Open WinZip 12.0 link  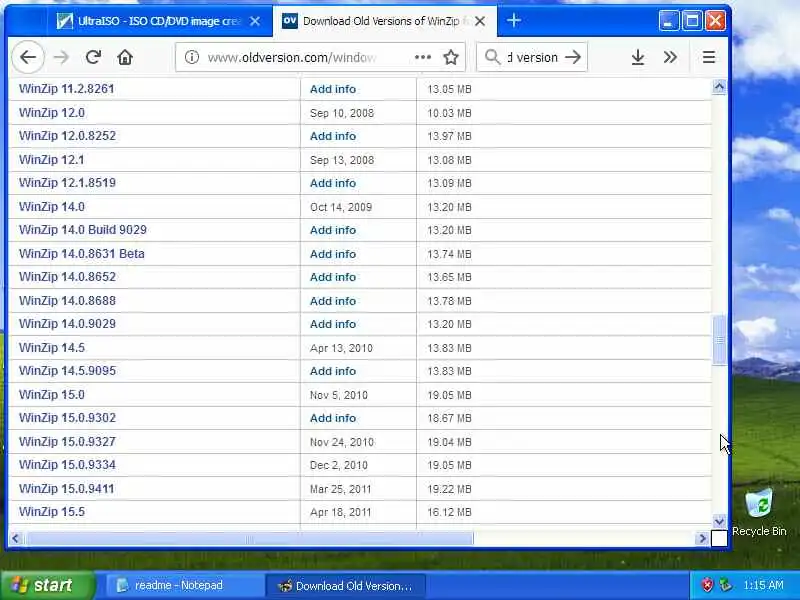[x=52, y=113]
